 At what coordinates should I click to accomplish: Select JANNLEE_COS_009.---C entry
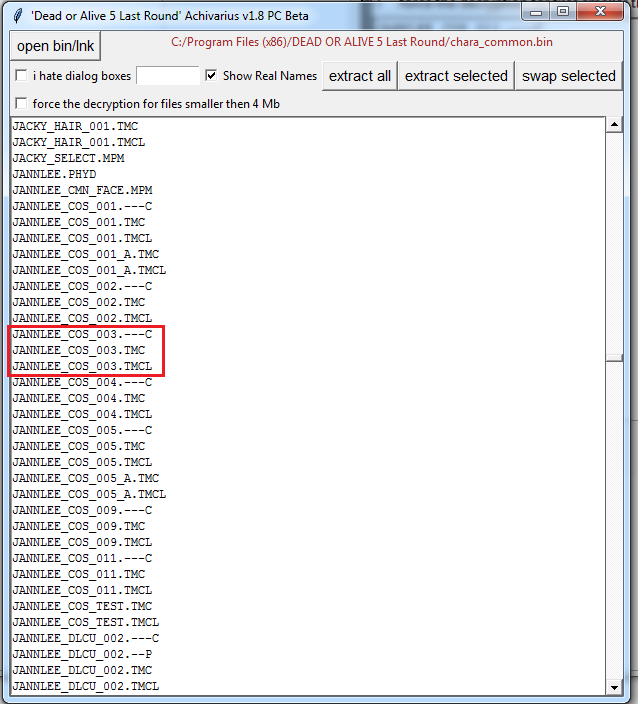pos(83,510)
